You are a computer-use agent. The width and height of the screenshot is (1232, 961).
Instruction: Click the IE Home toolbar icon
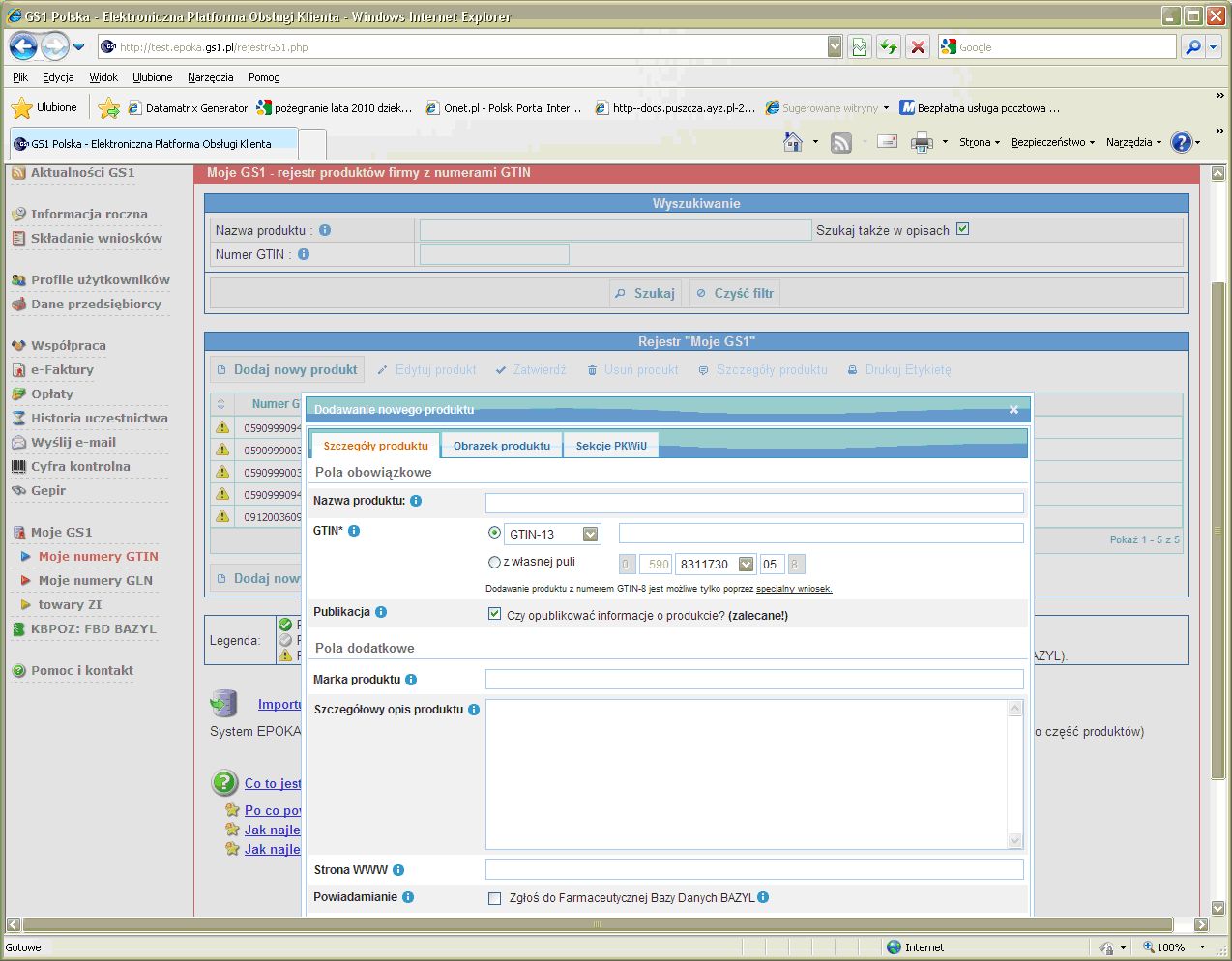coord(793,142)
